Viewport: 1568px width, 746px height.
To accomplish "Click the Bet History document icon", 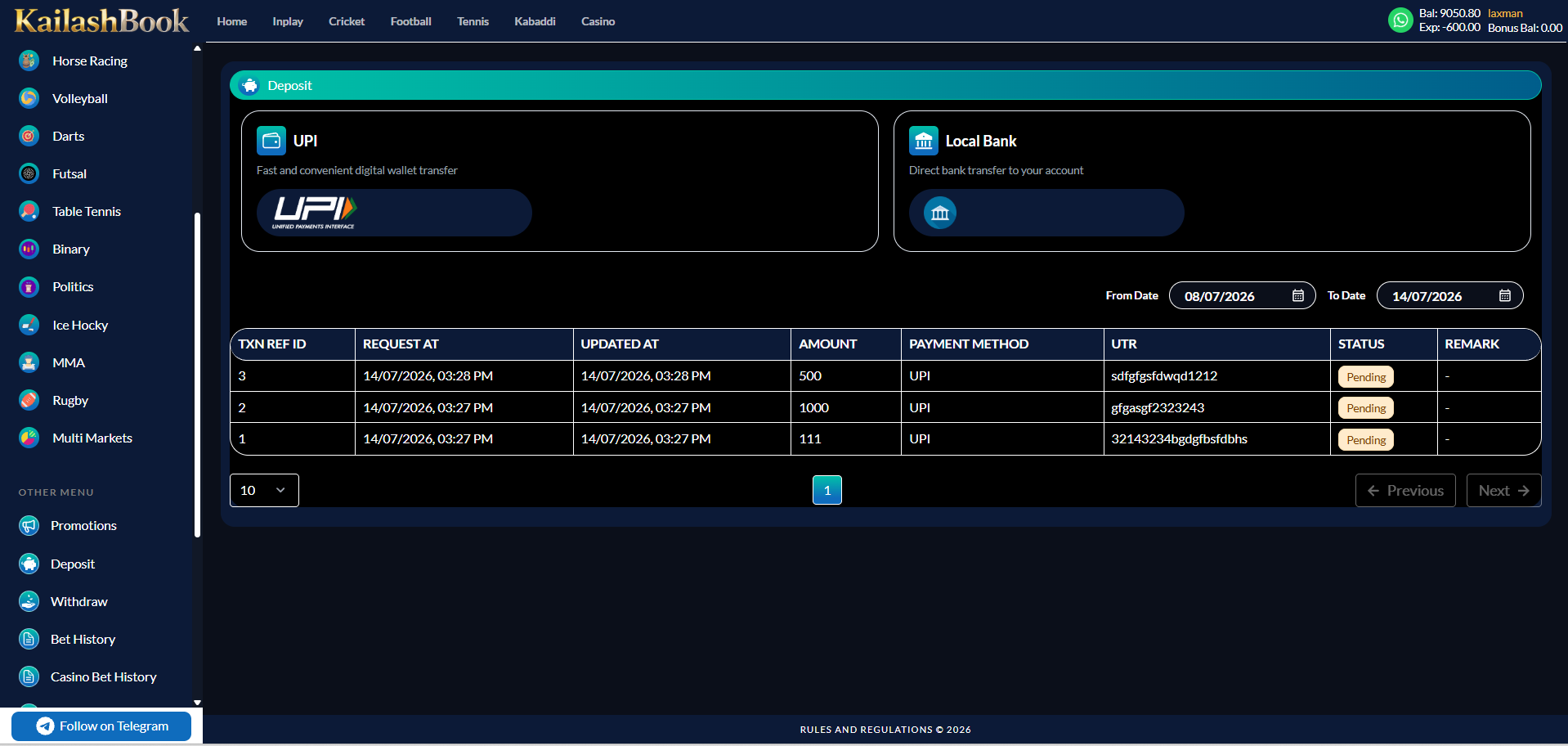I will coord(29,639).
